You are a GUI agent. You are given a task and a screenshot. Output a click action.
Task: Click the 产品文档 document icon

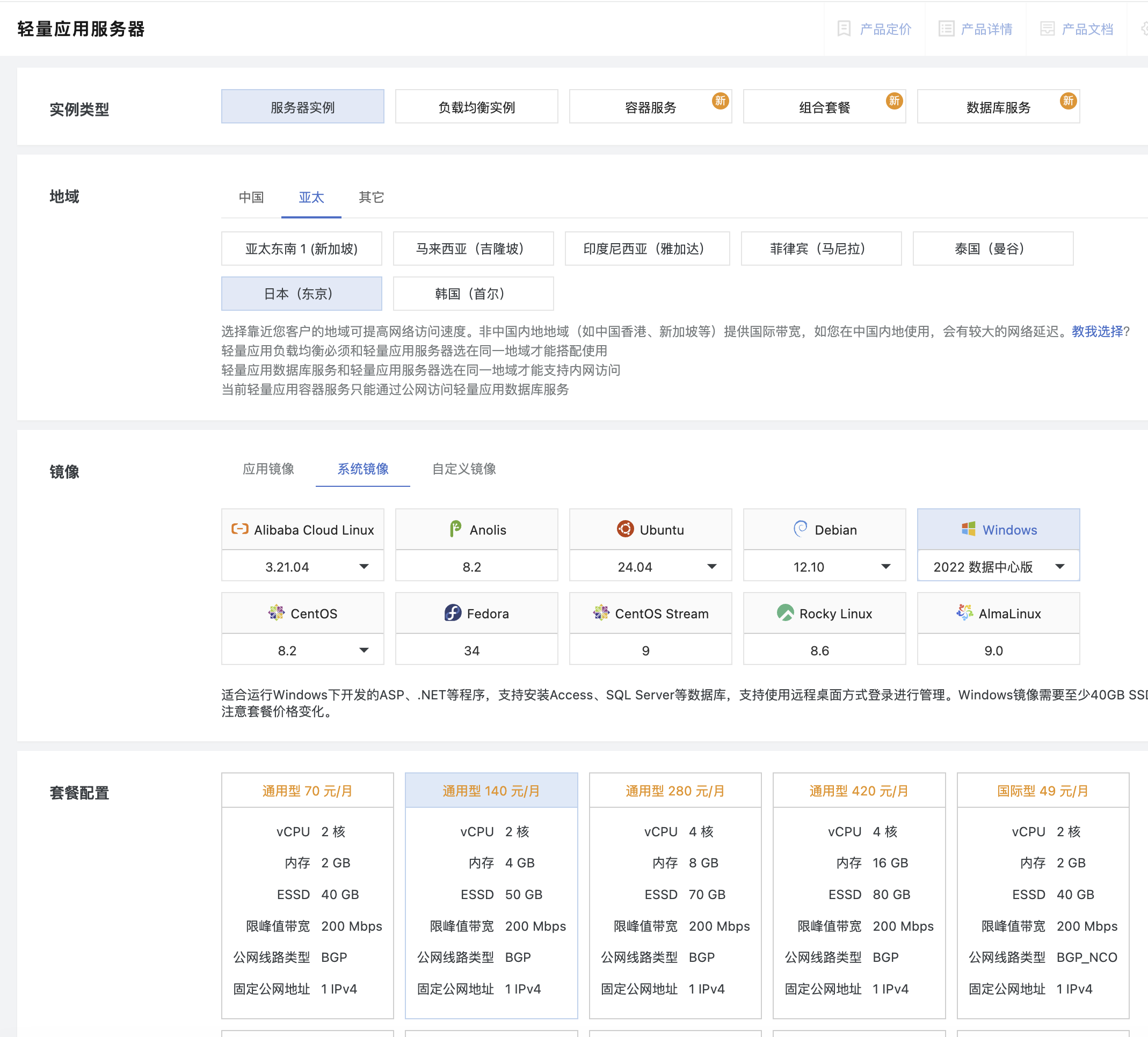click(x=1047, y=29)
